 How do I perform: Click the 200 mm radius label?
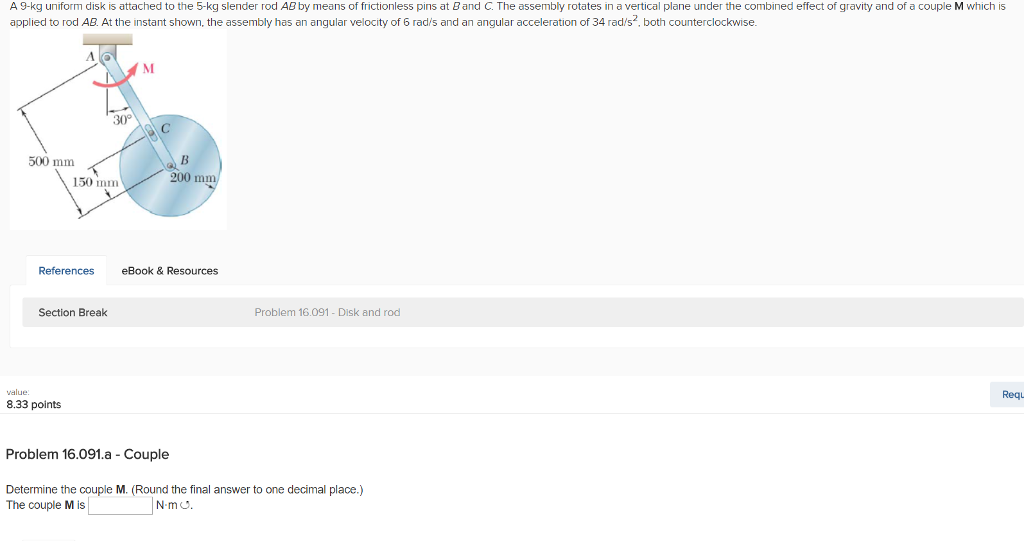click(x=194, y=178)
